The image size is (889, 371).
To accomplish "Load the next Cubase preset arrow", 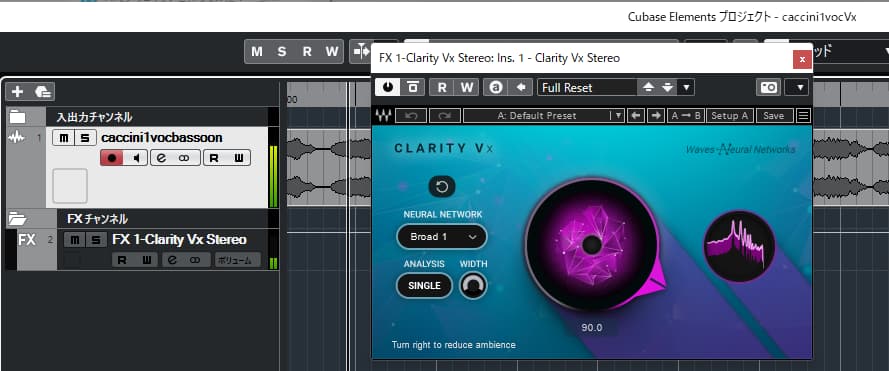I will (x=667, y=87).
